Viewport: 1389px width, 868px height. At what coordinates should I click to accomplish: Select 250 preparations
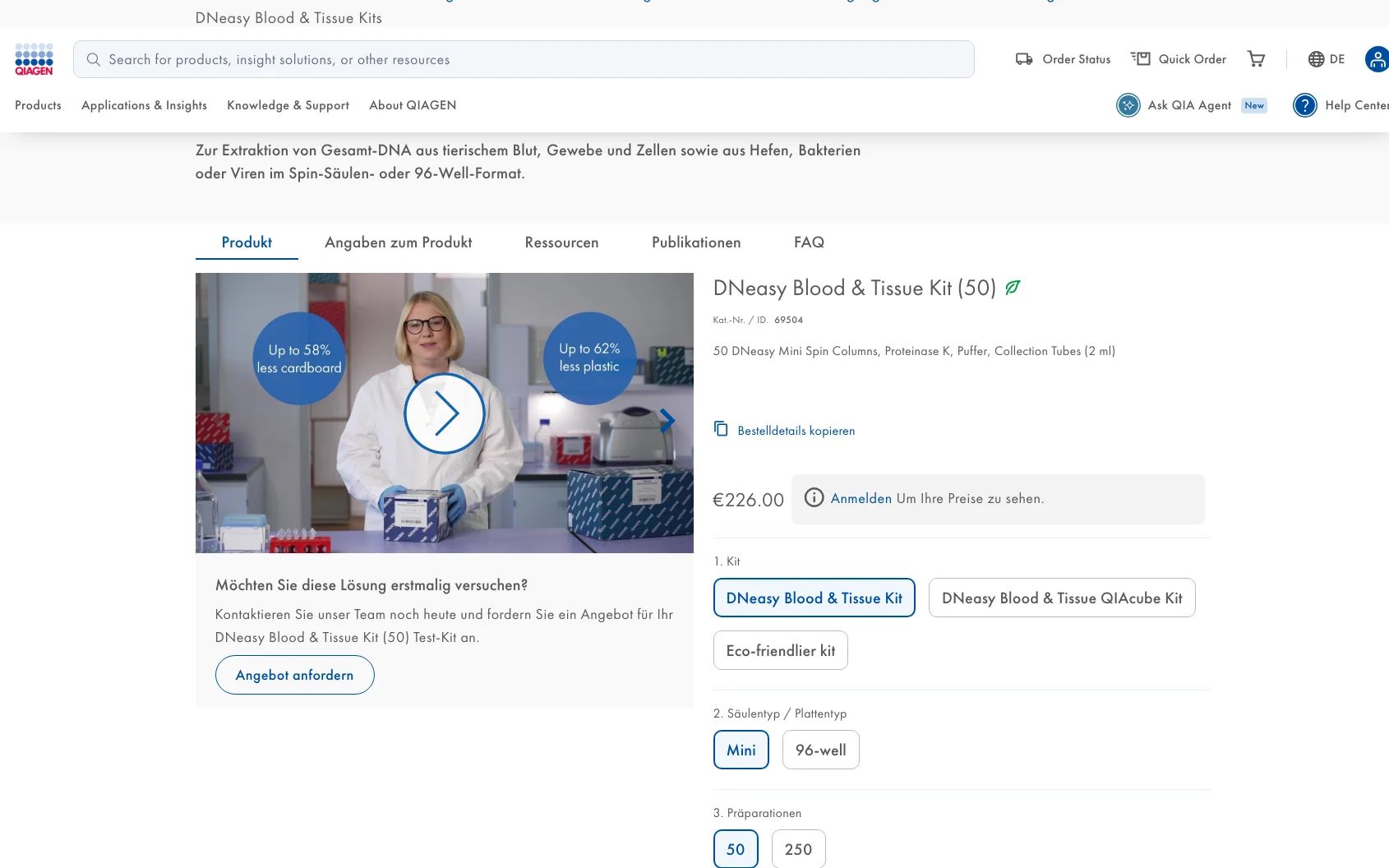pyautogui.click(x=798, y=849)
